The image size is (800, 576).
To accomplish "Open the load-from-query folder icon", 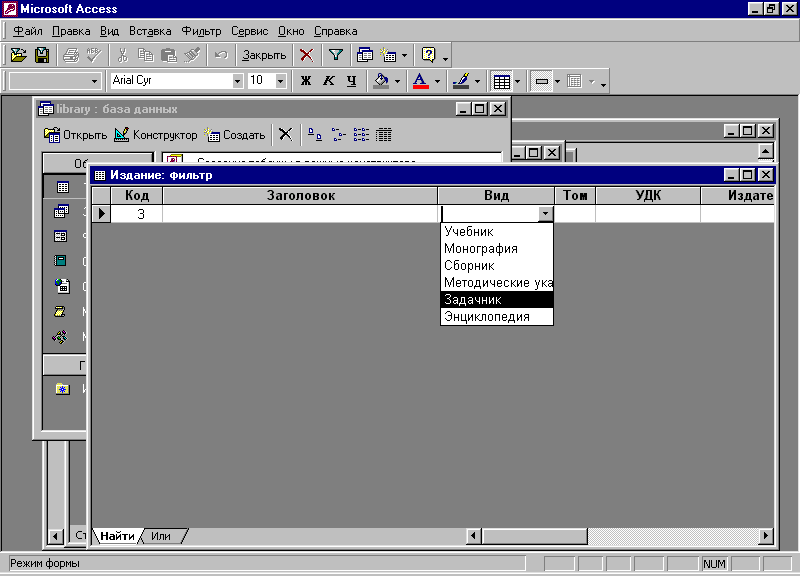I will 19,55.
